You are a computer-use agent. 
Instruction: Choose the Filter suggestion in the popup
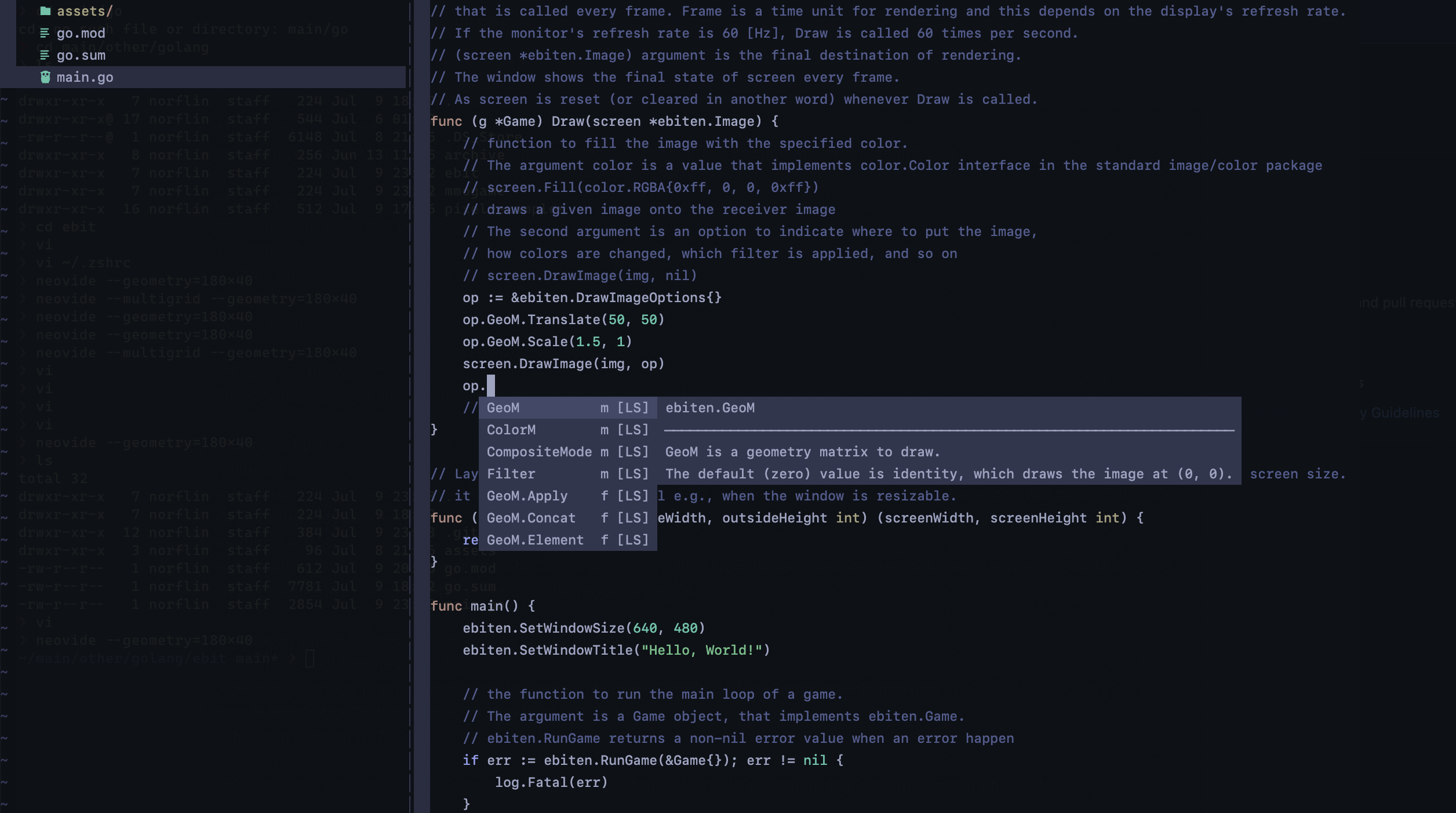point(511,474)
